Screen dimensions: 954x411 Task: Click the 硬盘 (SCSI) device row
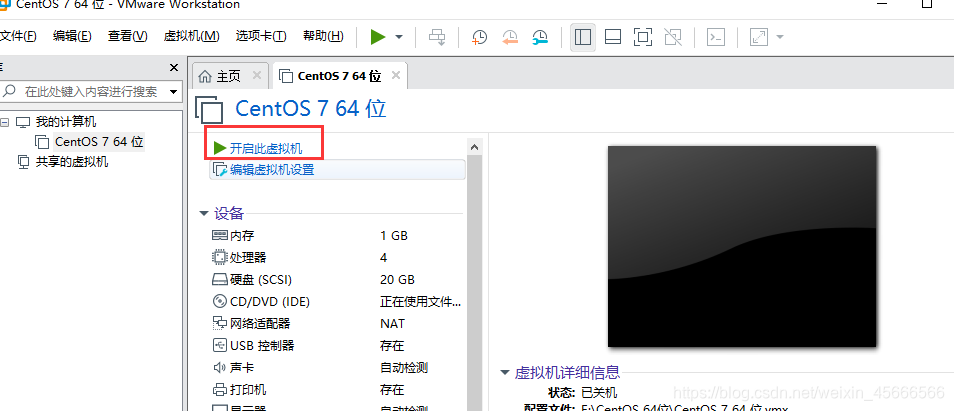click(x=336, y=280)
